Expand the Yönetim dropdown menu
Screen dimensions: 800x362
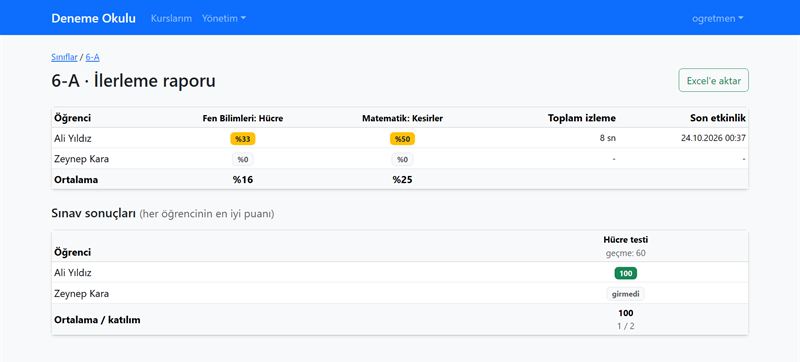tap(224, 18)
